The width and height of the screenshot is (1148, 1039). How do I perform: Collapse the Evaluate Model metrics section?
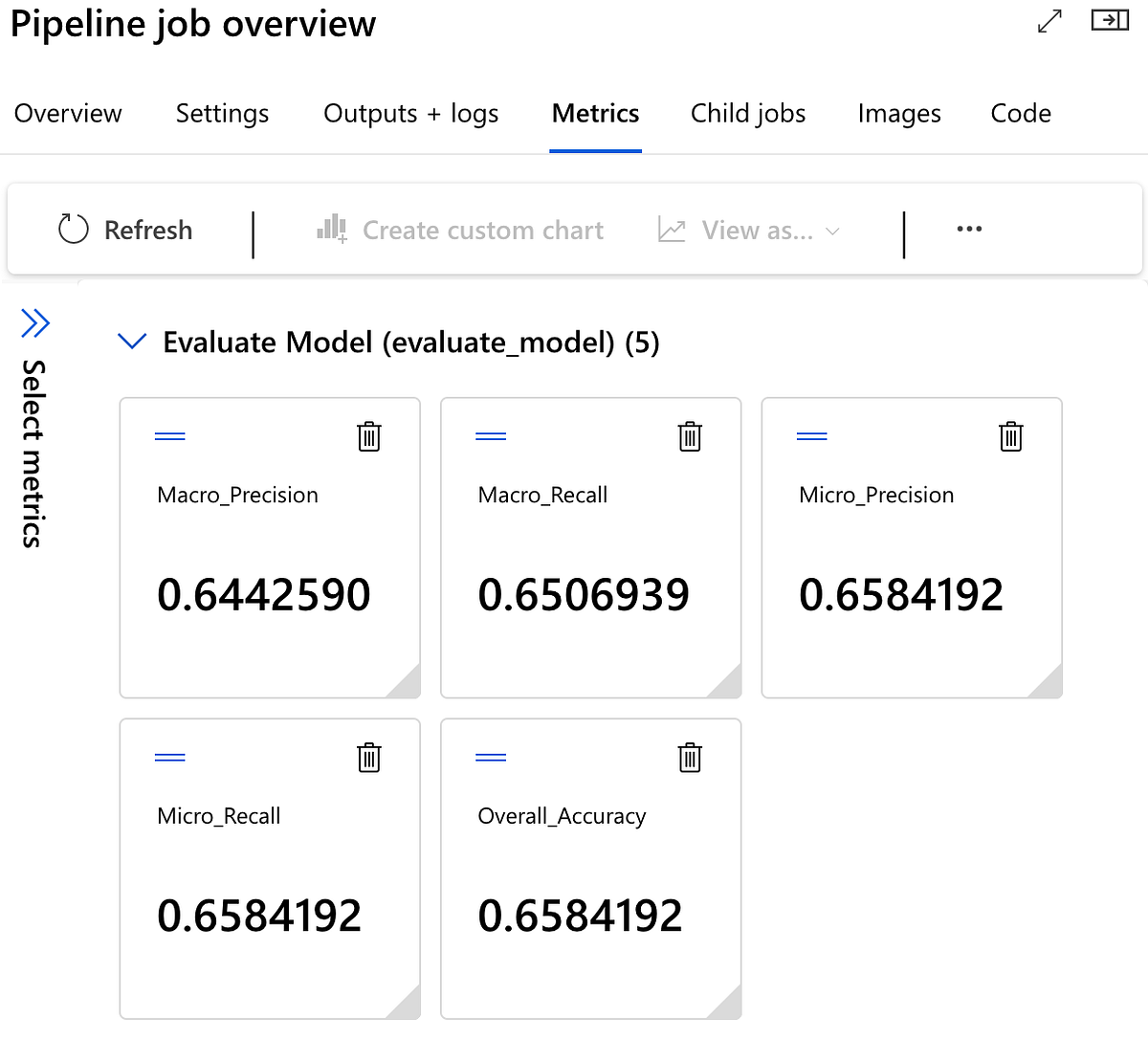click(x=131, y=341)
